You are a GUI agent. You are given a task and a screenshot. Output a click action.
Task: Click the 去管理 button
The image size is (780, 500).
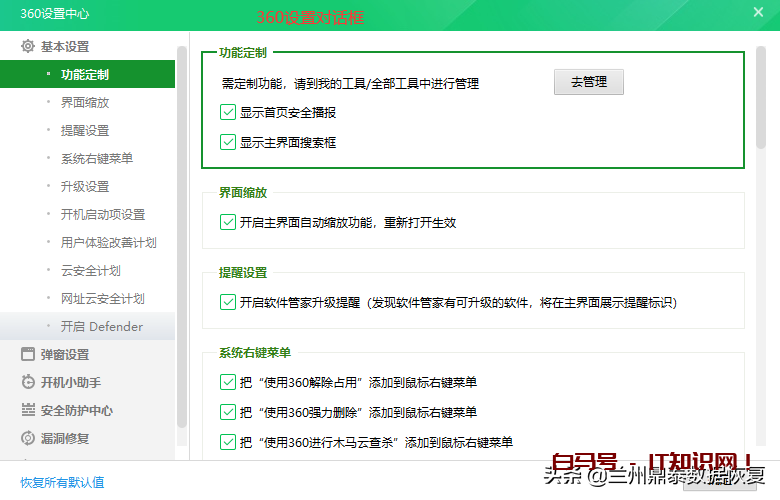tap(588, 82)
